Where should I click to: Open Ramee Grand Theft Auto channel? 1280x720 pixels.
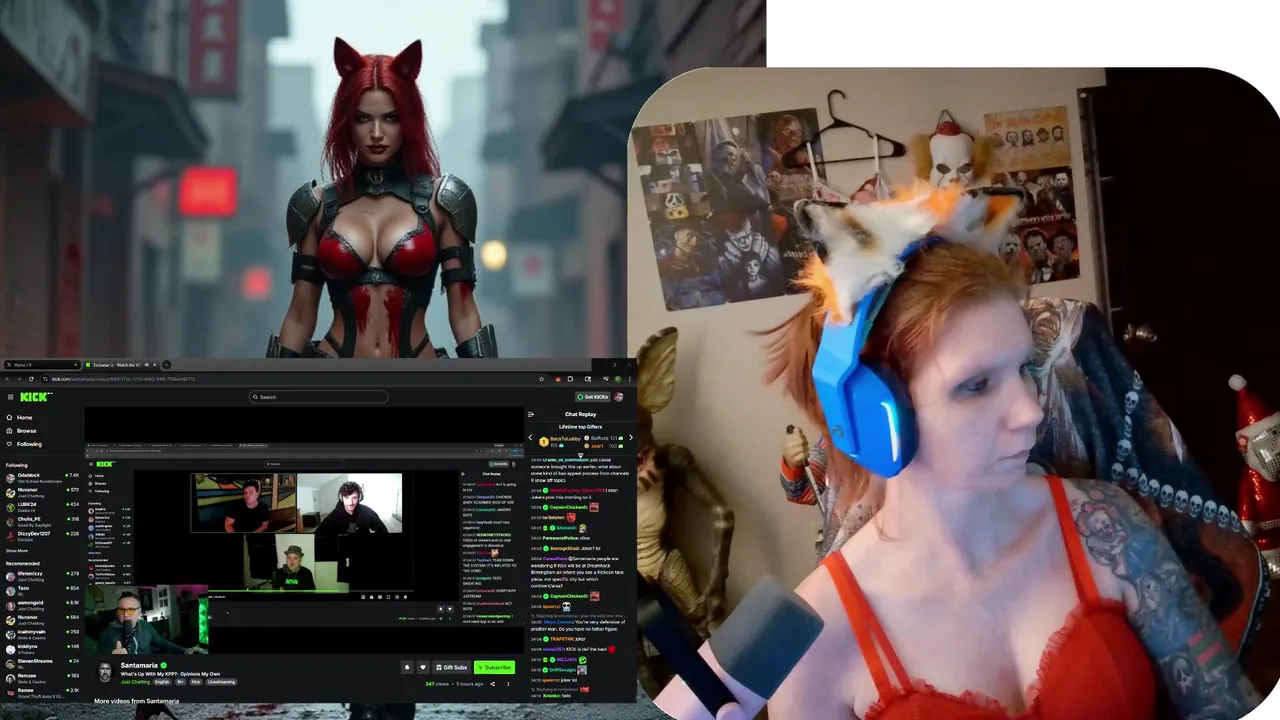[x=42, y=692]
